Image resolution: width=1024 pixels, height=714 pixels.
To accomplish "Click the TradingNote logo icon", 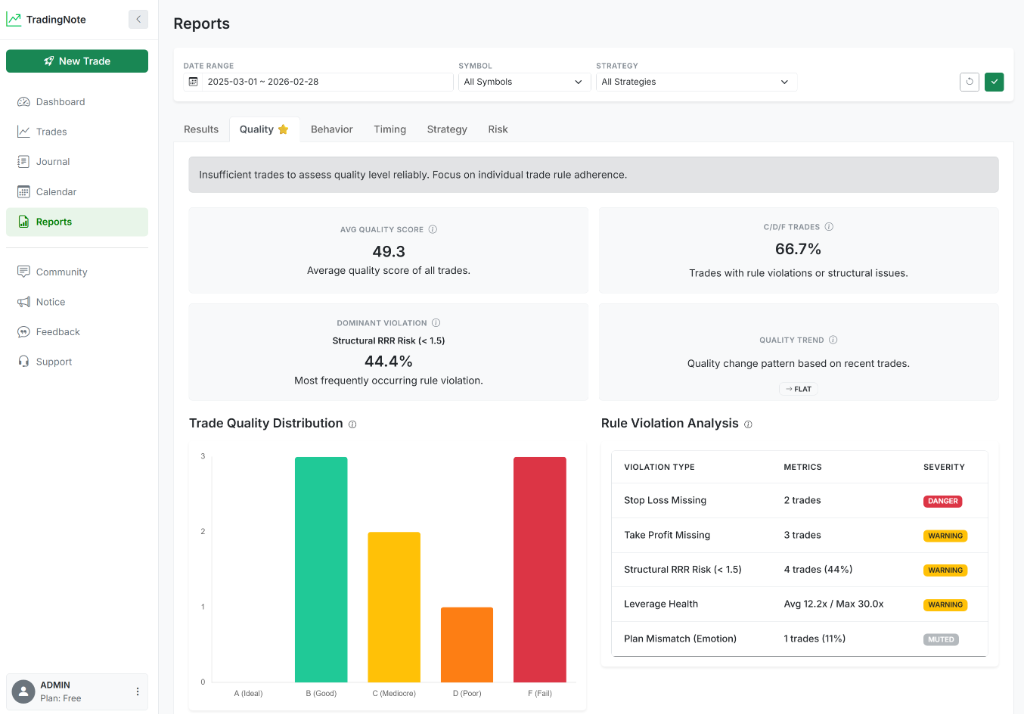I will (x=14, y=20).
